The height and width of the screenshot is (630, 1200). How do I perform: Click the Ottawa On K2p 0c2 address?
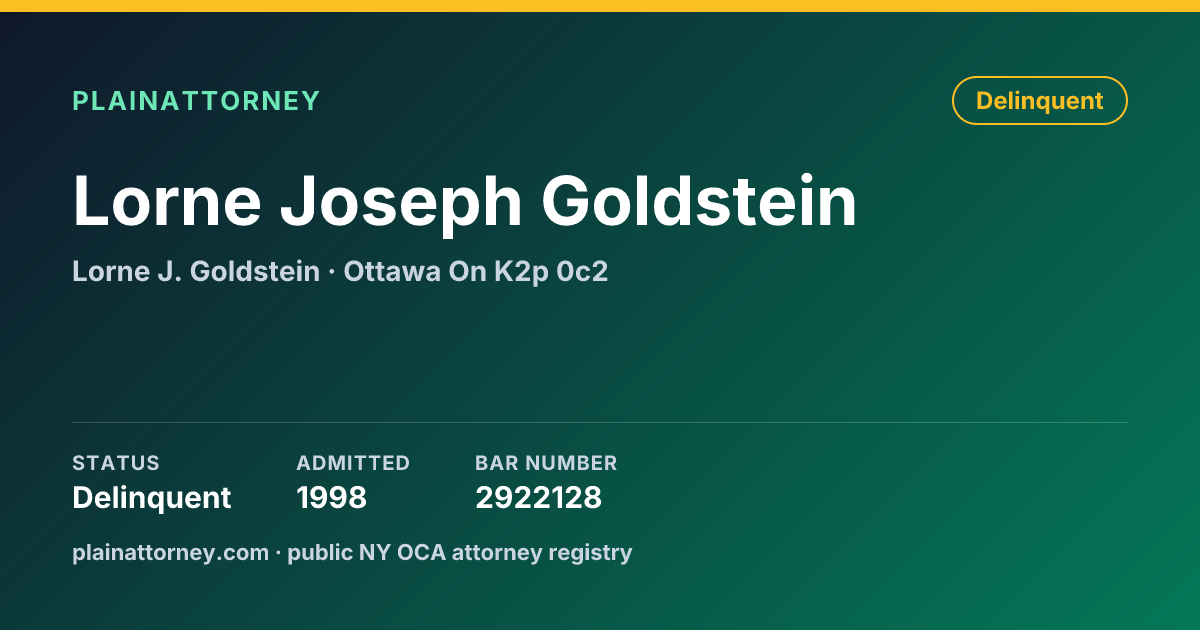476,271
